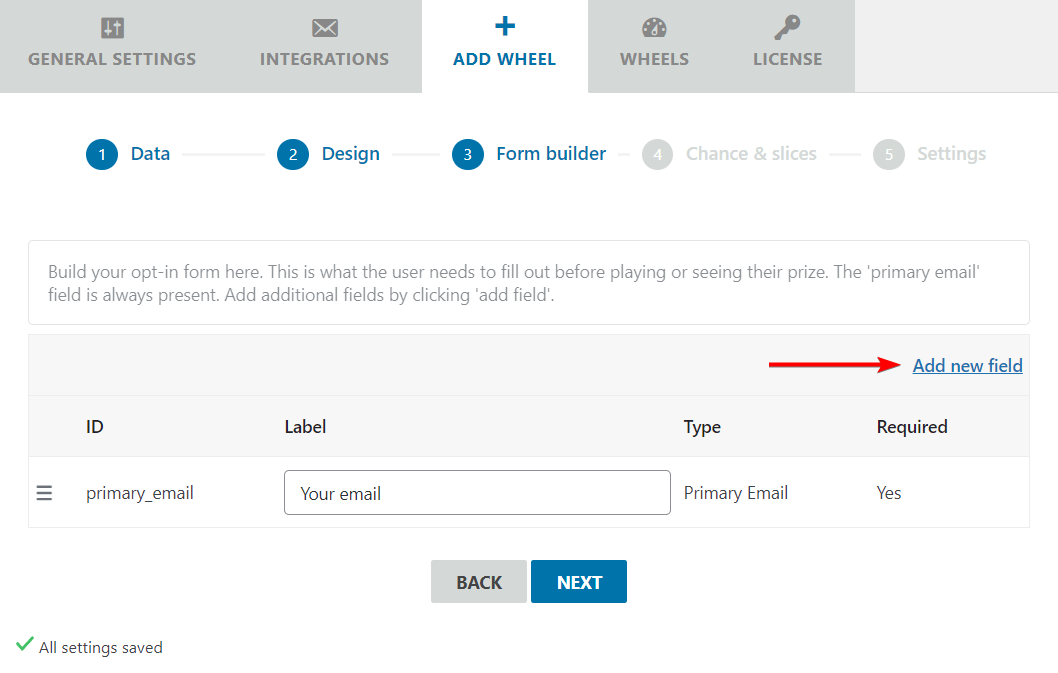Click the Type column header
The width and height of the screenshot is (1058, 673).
coord(702,427)
